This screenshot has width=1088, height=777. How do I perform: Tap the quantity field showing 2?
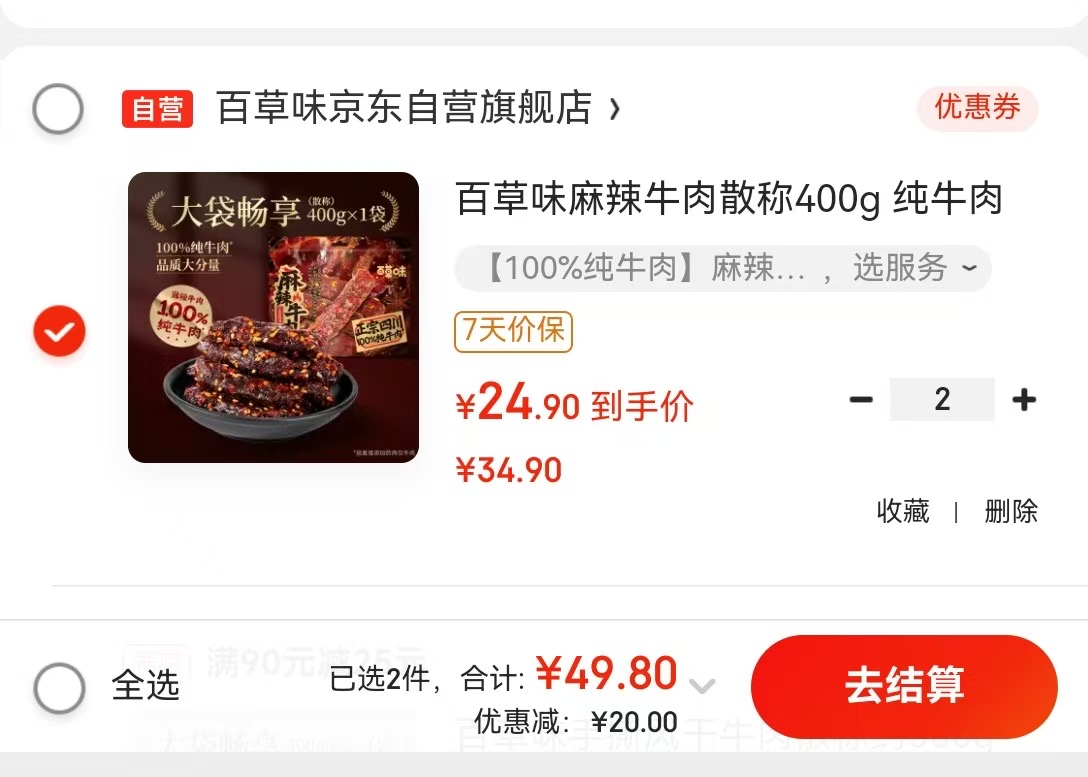click(942, 400)
